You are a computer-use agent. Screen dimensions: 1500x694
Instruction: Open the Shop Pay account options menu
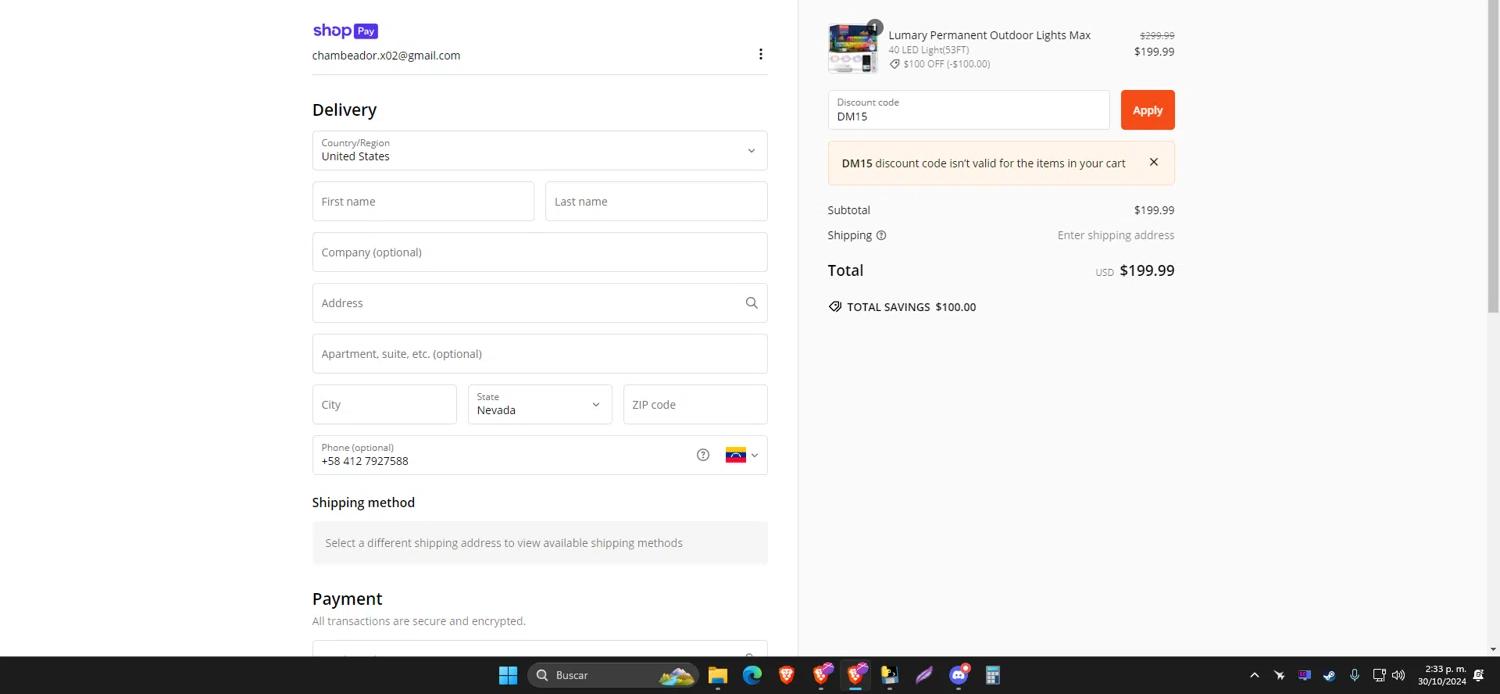click(x=760, y=54)
